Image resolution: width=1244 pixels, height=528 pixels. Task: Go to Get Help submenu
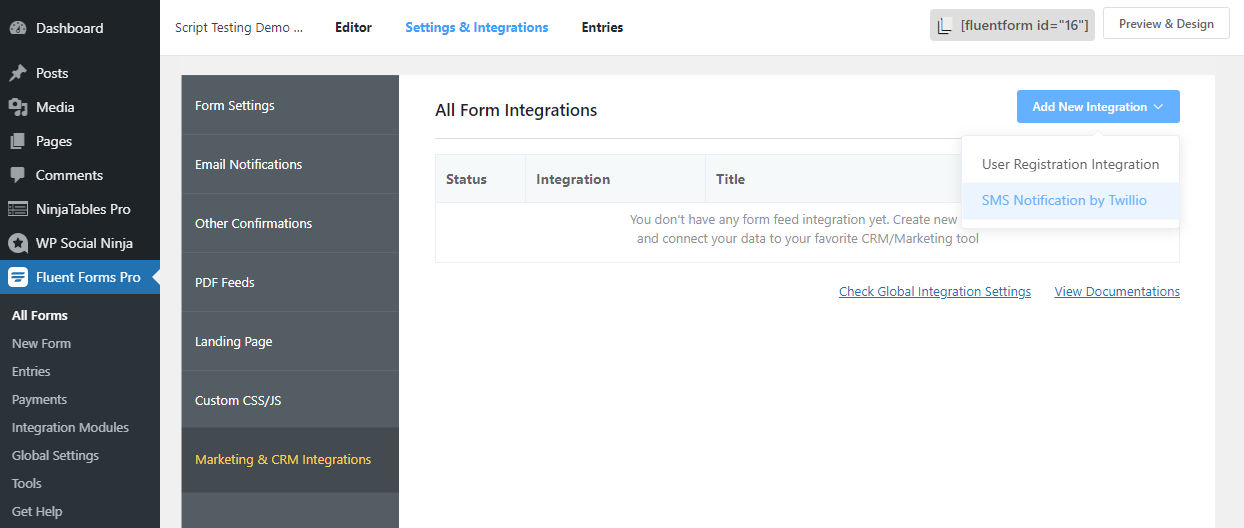(x=37, y=511)
